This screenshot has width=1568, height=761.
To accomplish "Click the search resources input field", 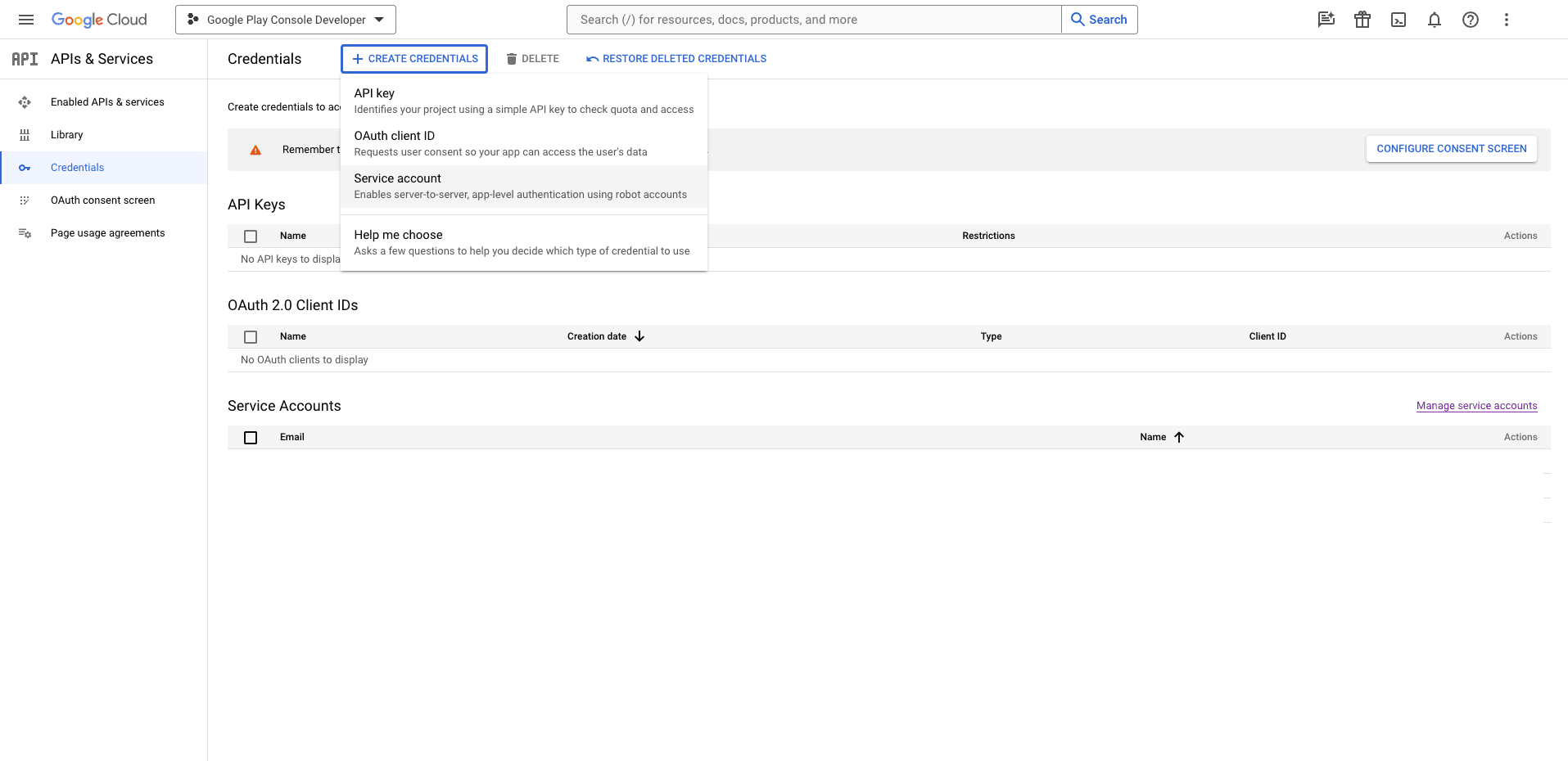I will [x=813, y=20].
